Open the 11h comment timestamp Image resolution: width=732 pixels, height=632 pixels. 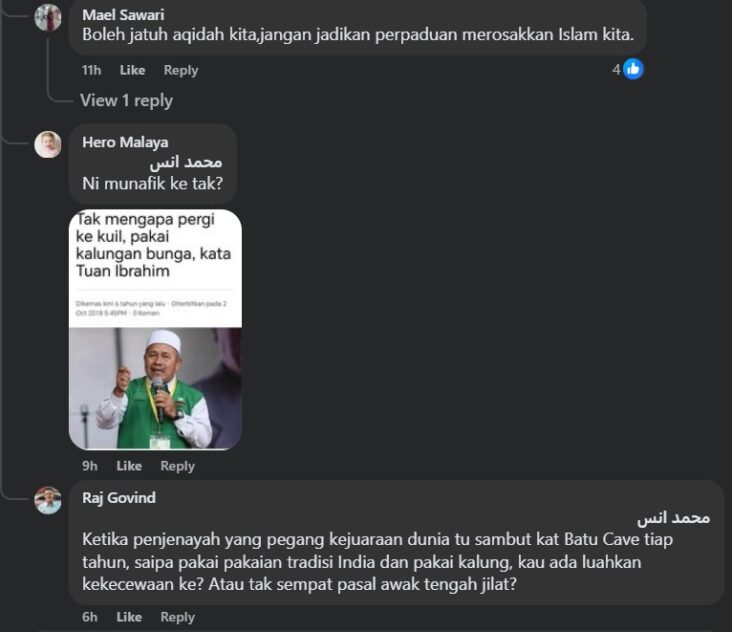[91, 70]
